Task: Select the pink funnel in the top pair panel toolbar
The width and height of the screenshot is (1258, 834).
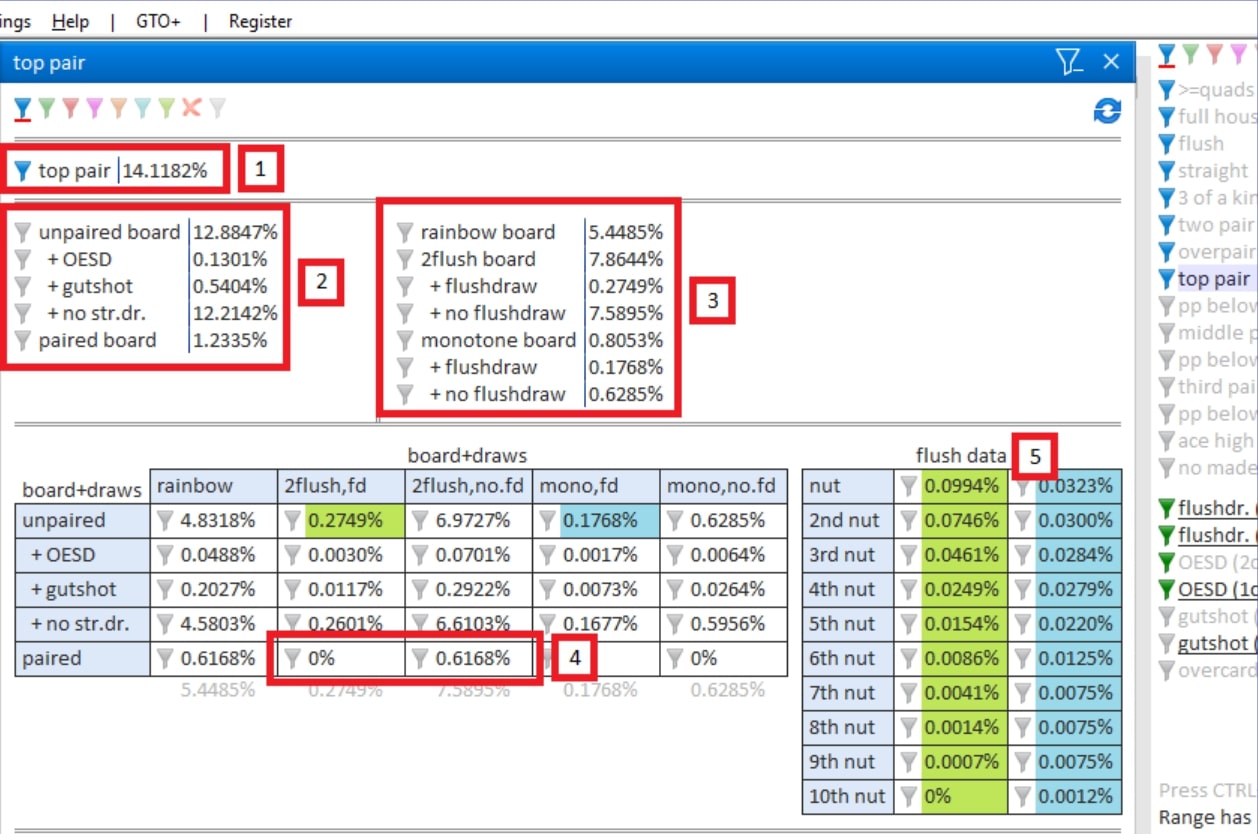Action: [95, 108]
